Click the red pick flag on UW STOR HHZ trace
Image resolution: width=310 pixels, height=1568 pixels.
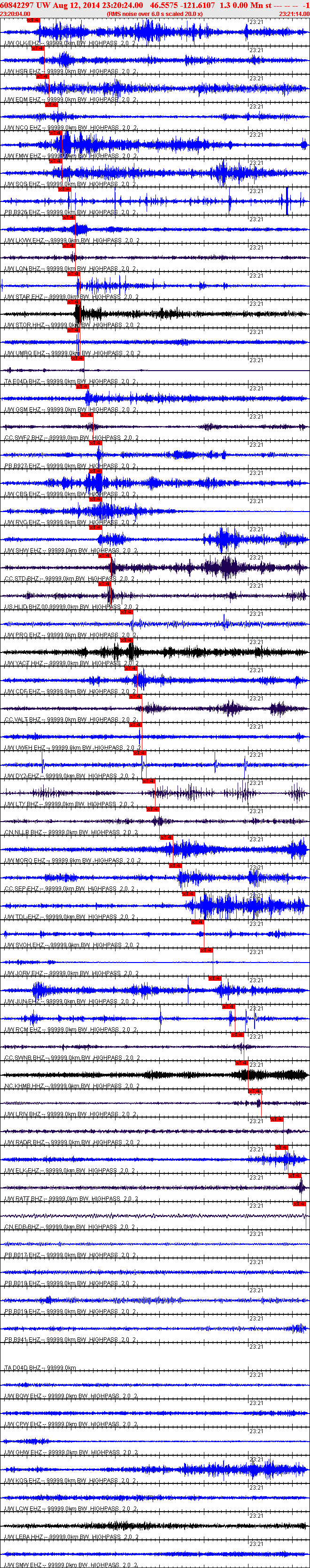[x=73, y=302]
